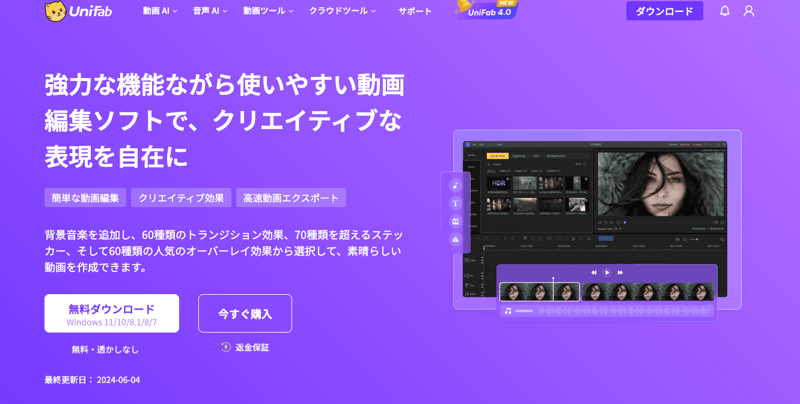Expand the 動画ツール dropdown menu
This screenshot has height=404, width=800.
(x=268, y=11)
